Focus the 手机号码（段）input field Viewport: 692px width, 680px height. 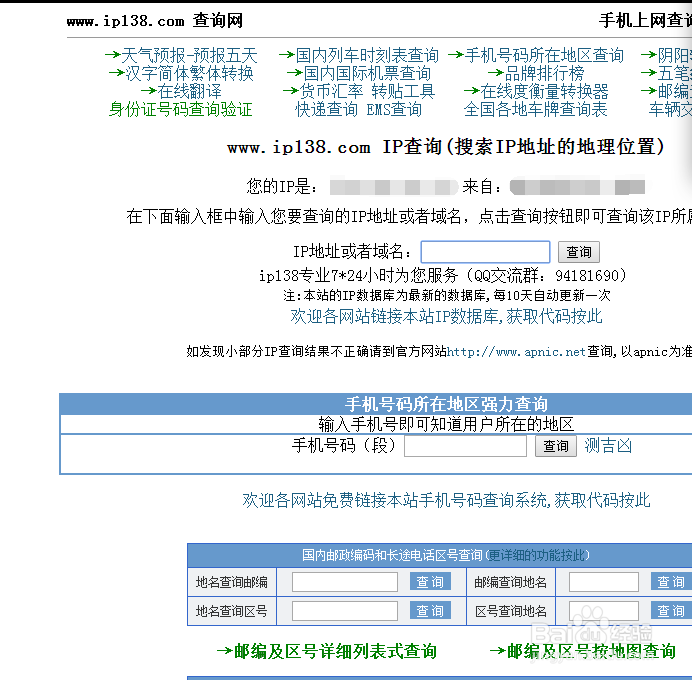(x=465, y=446)
